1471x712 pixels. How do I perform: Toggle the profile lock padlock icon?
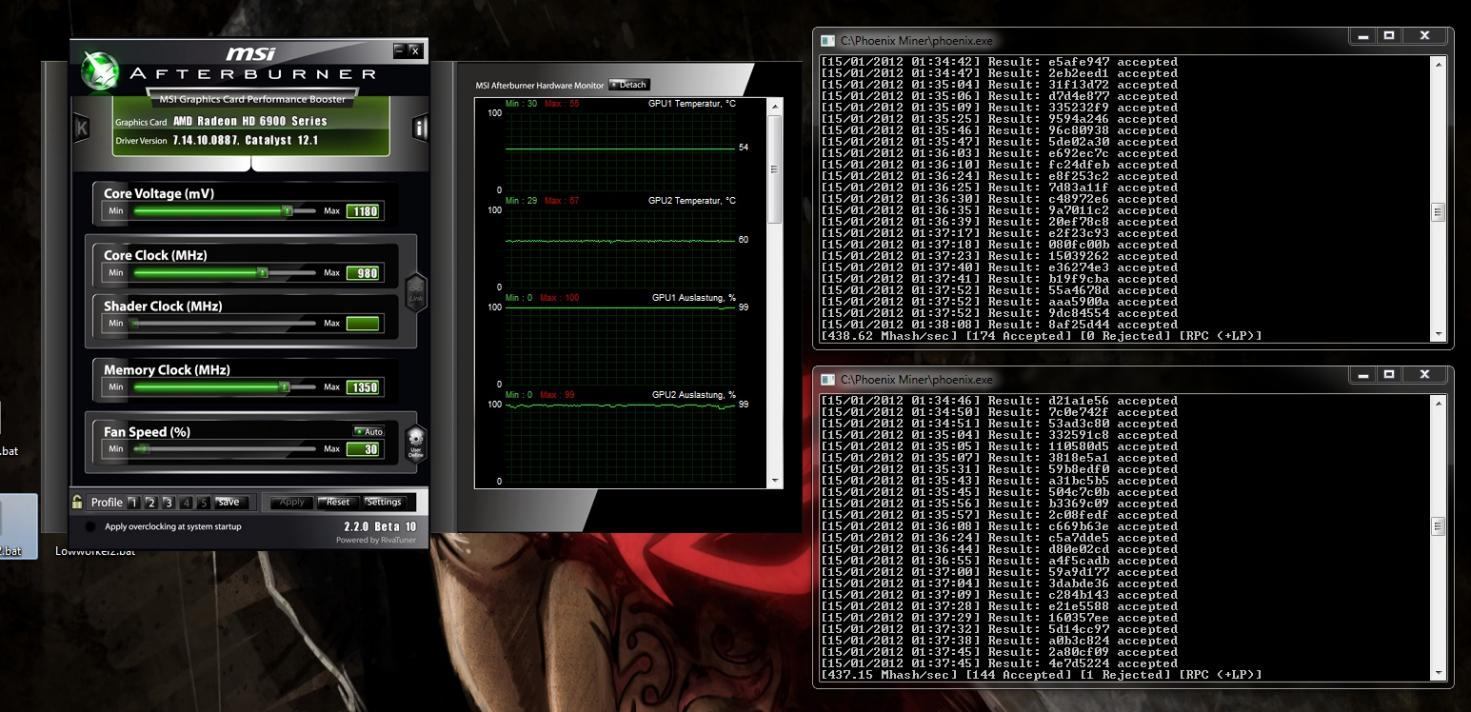77,502
